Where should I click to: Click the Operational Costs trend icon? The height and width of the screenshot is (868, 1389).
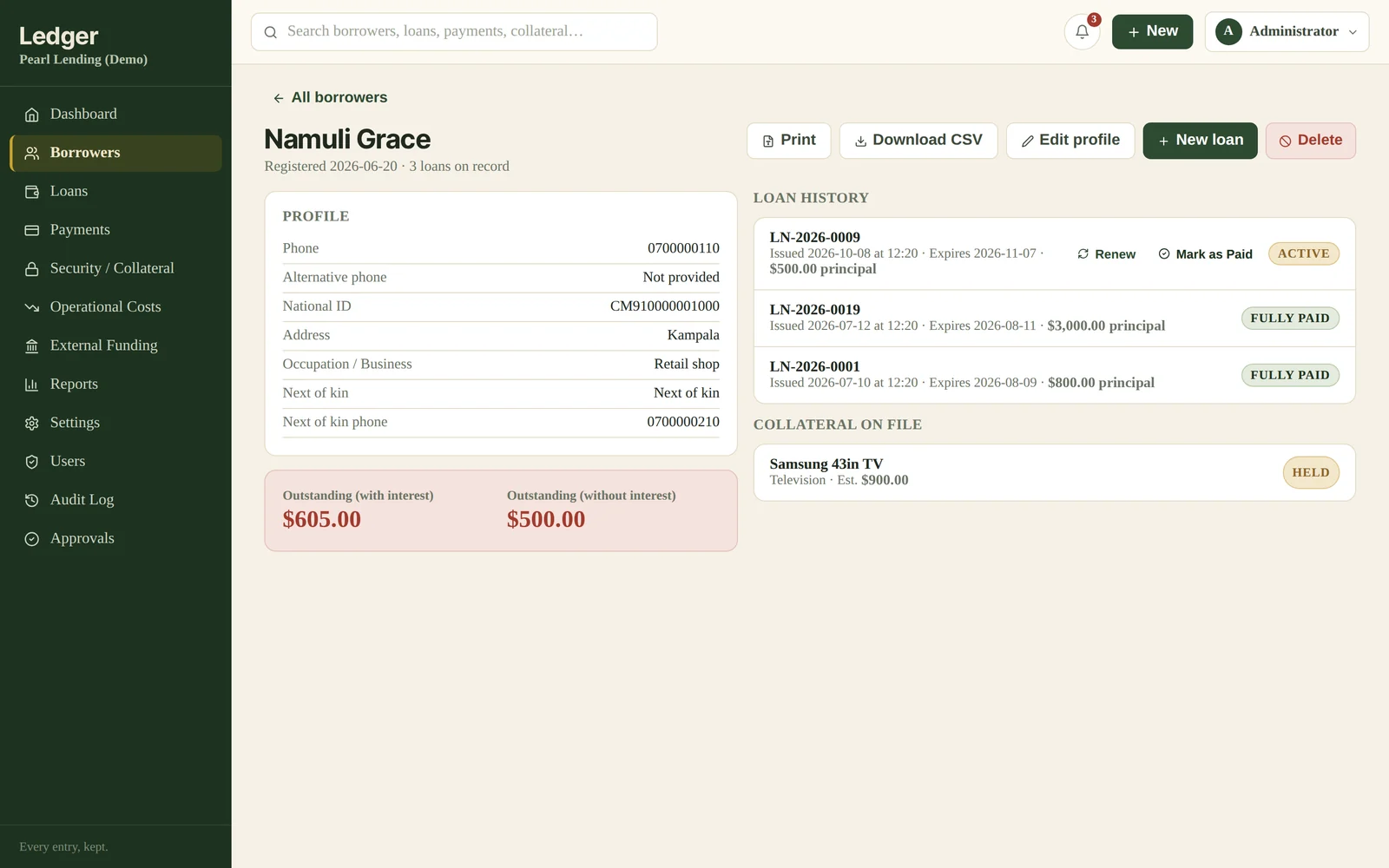point(32,307)
